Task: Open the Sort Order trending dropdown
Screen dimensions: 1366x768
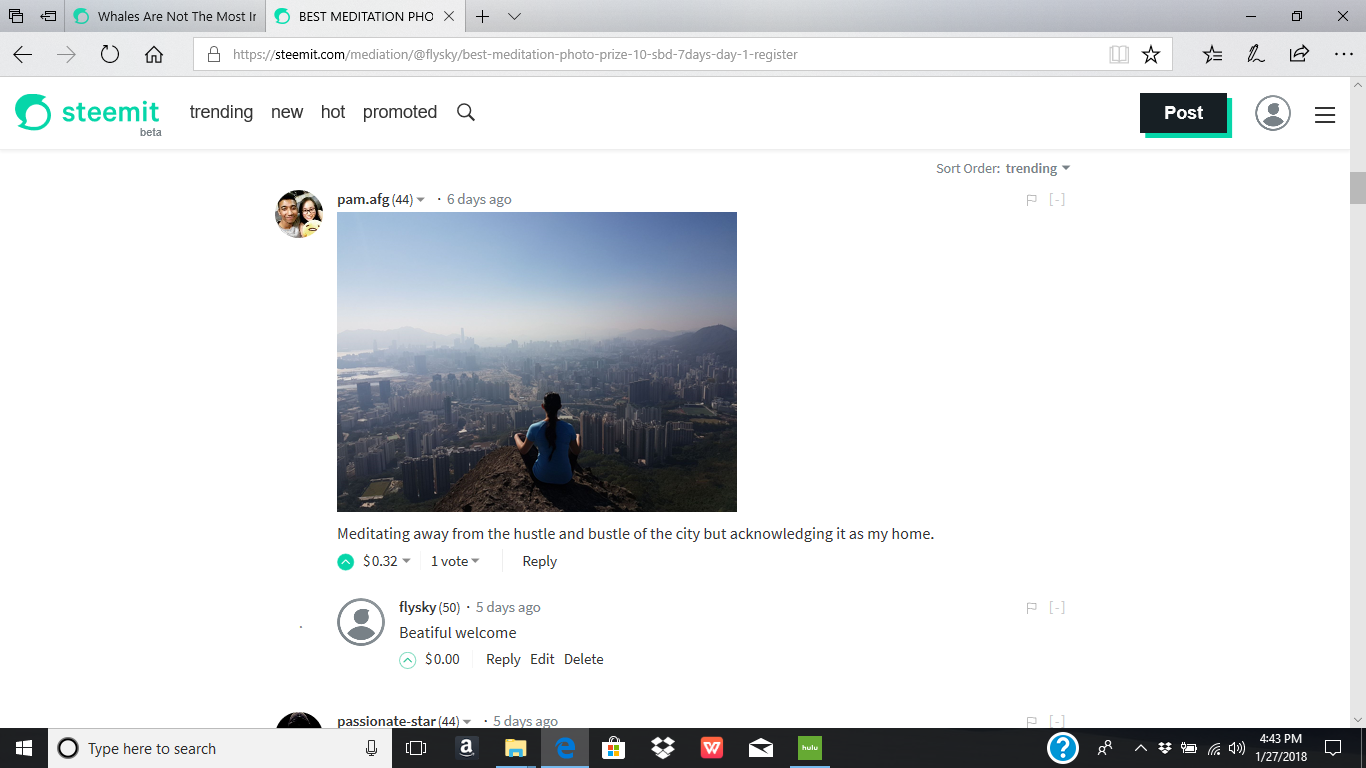Action: [1038, 168]
